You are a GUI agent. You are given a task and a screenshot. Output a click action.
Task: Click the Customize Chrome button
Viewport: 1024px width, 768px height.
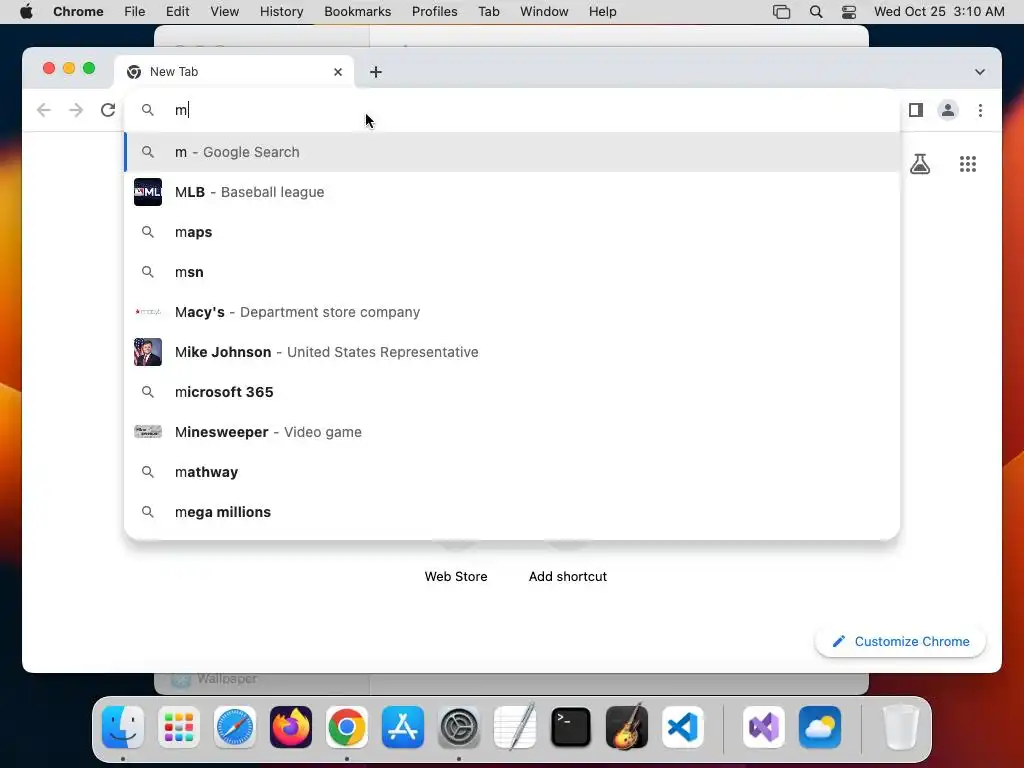click(x=900, y=641)
